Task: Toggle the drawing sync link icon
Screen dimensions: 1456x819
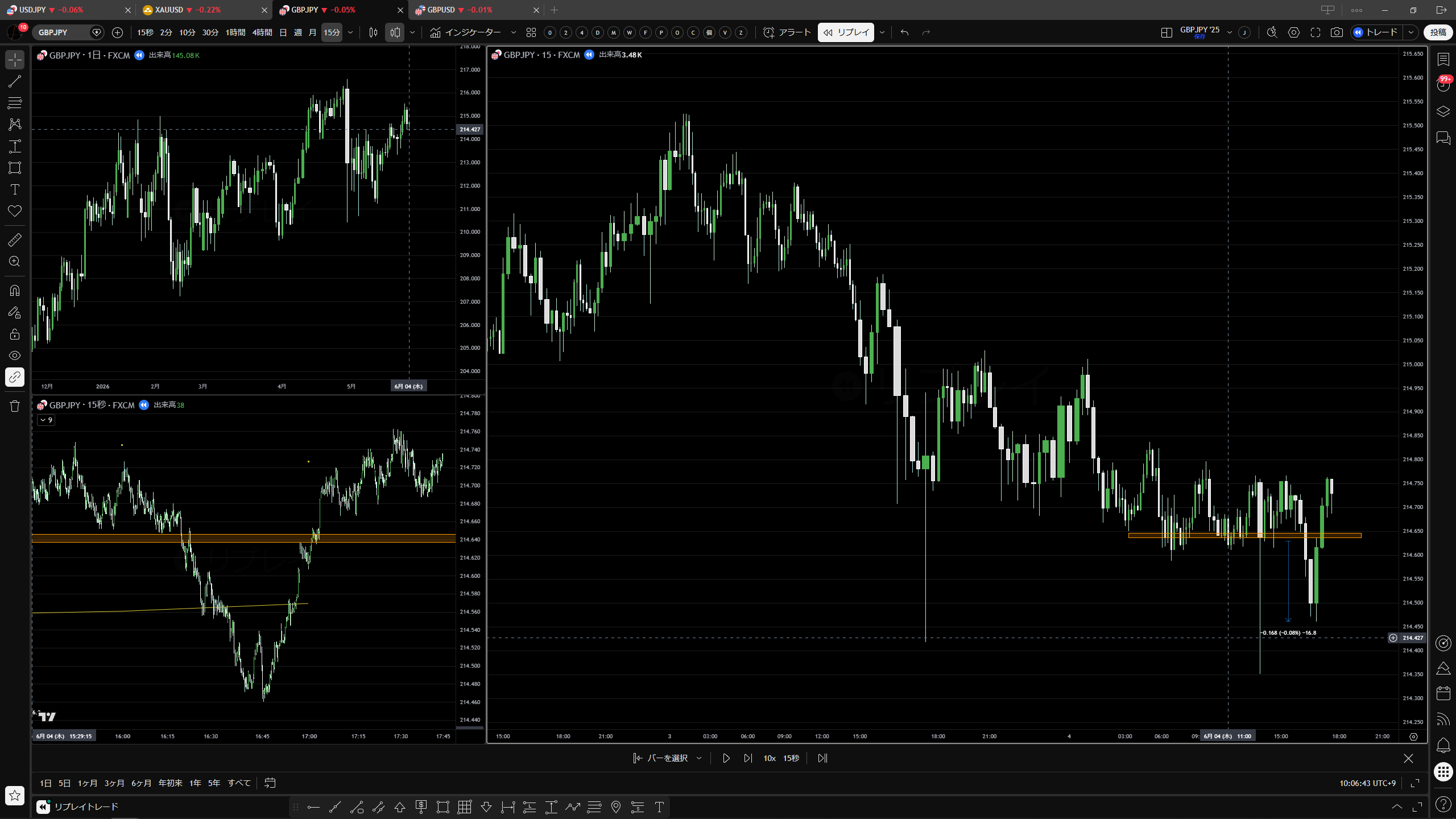Action: pos(15,377)
